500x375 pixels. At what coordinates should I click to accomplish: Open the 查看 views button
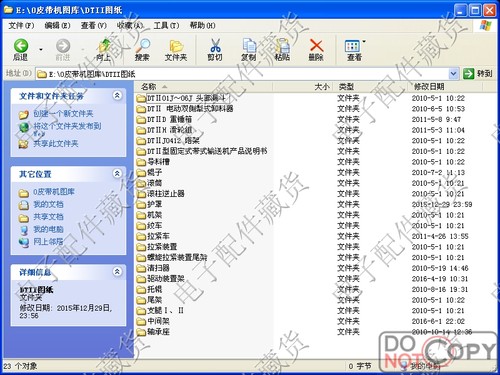[353, 50]
